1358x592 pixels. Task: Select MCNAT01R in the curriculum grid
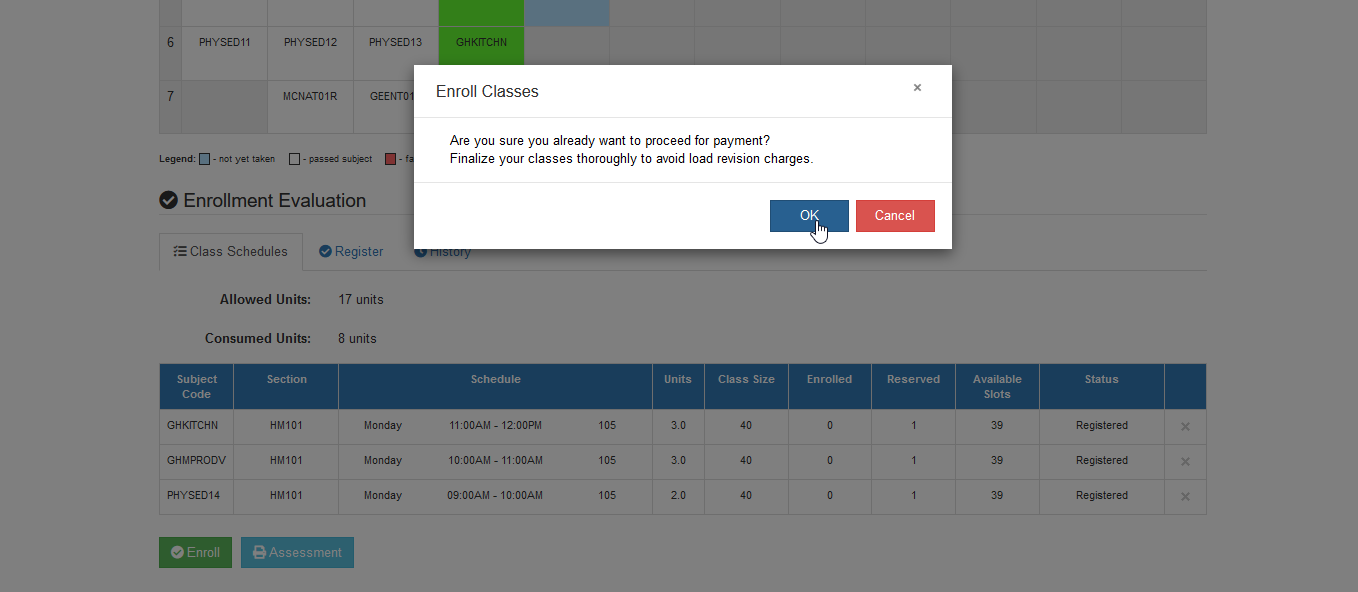tap(310, 96)
